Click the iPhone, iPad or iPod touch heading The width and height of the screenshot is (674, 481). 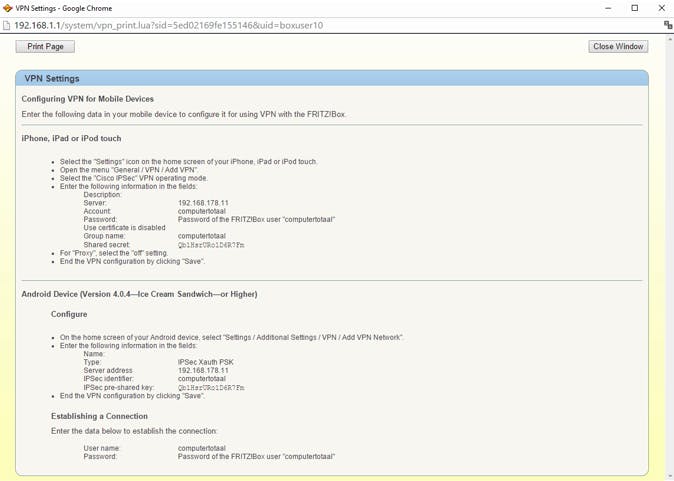71,138
